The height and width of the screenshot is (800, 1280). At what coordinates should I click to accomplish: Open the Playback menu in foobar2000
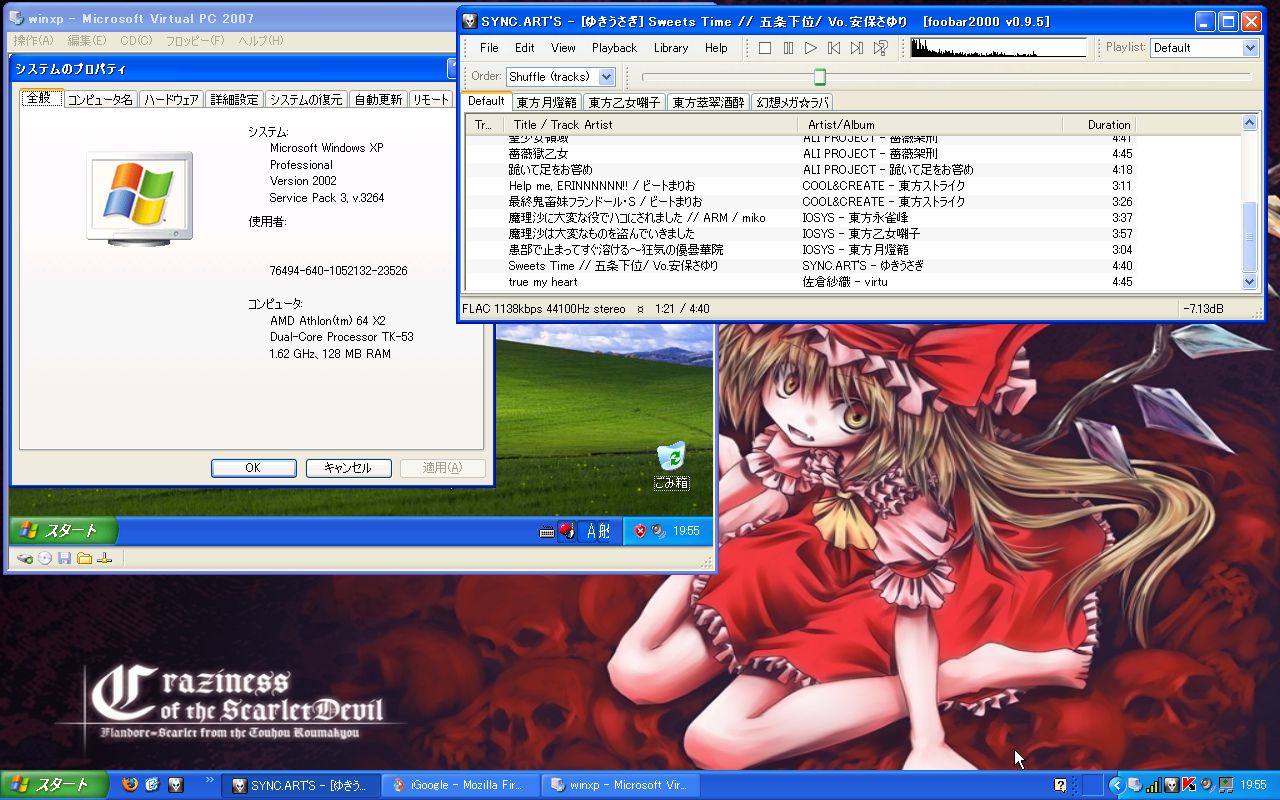click(614, 48)
